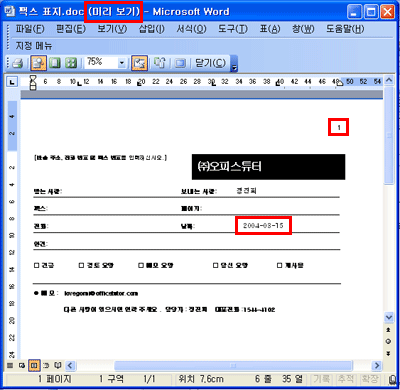Select Print Layout view button in status area
Image resolution: width=400 pixels, height=390 pixels.
[x=33, y=365]
